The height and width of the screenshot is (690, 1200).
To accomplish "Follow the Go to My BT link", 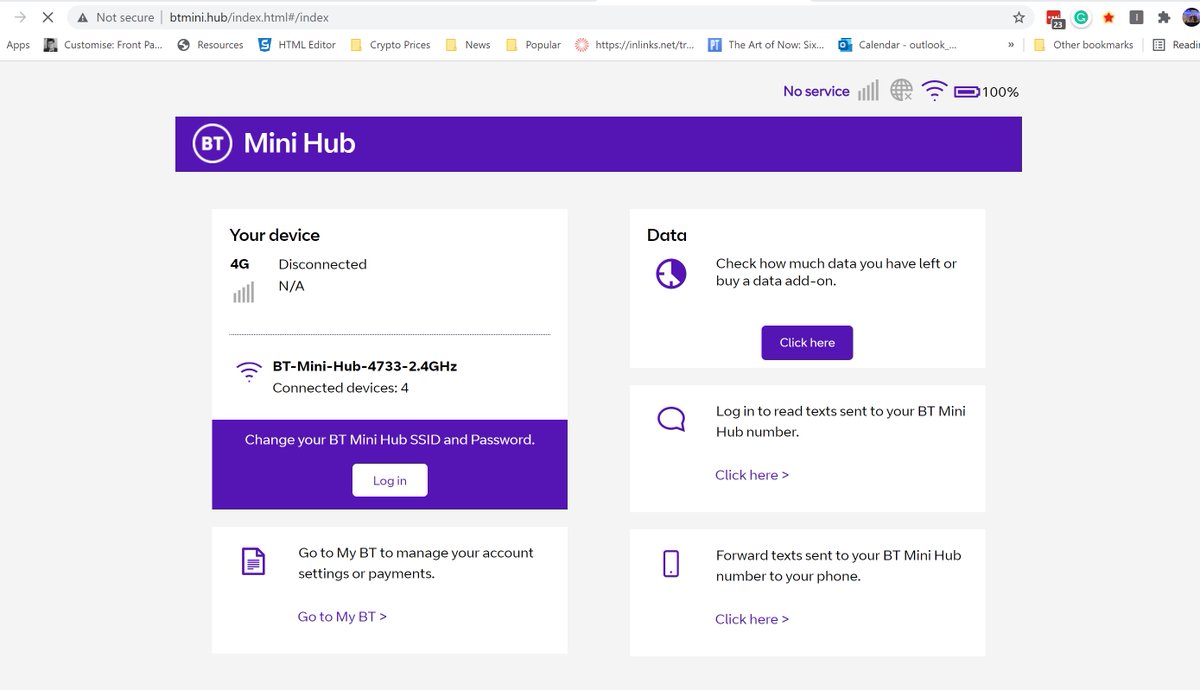I will (x=342, y=617).
